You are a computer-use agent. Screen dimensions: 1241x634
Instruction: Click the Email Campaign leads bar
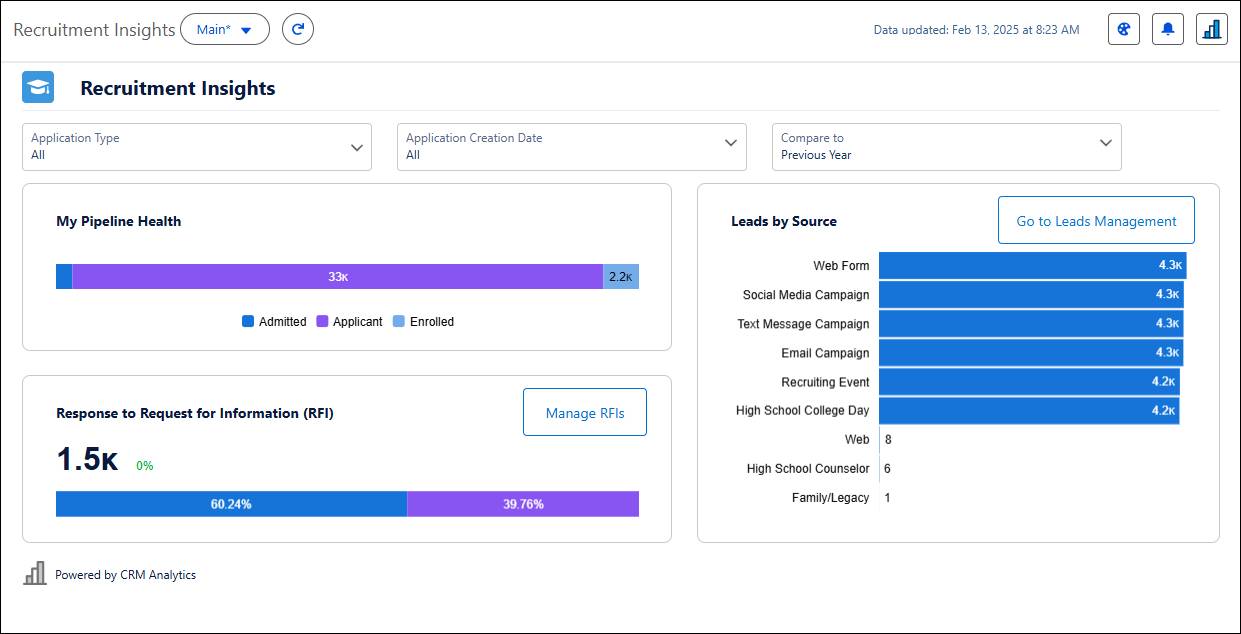[1031, 352]
